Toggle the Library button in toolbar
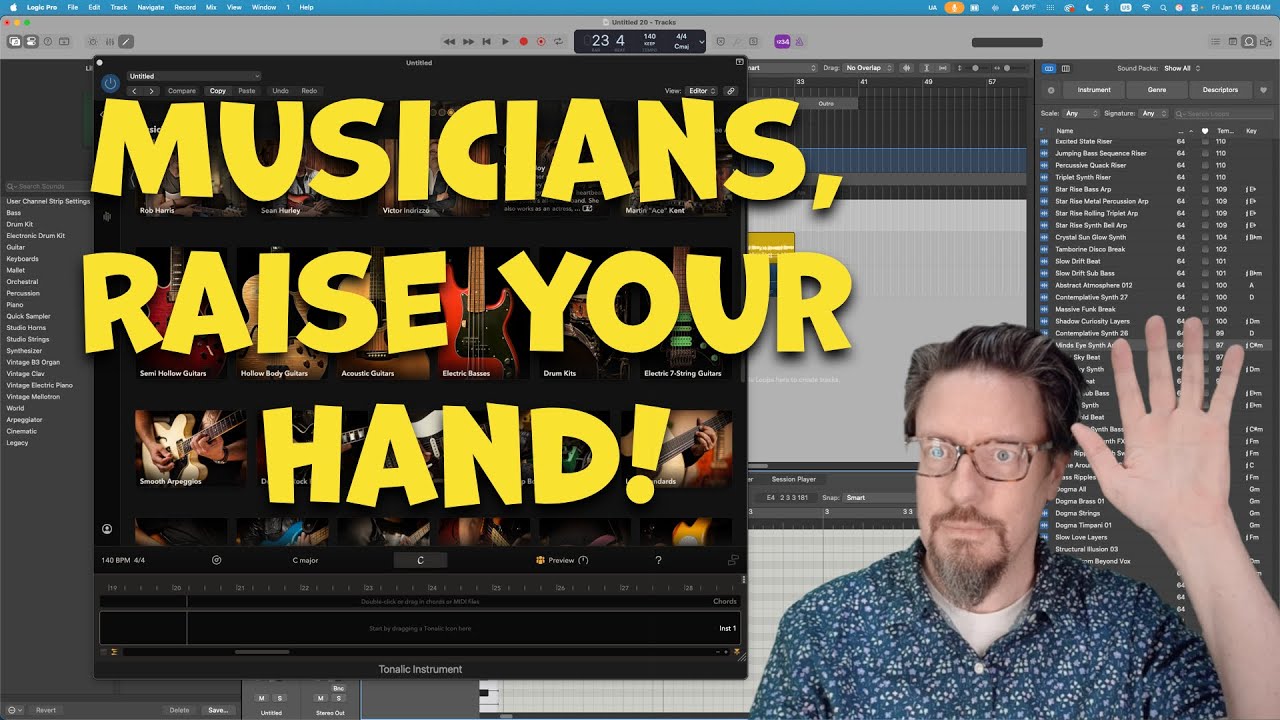 [15, 41]
